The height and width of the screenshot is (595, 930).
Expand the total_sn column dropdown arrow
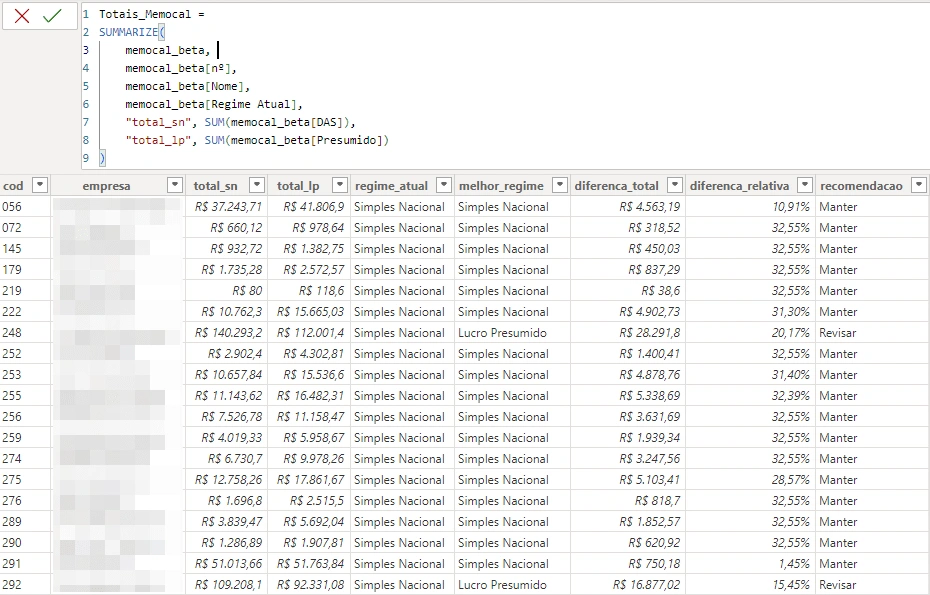click(x=257, y=185)
